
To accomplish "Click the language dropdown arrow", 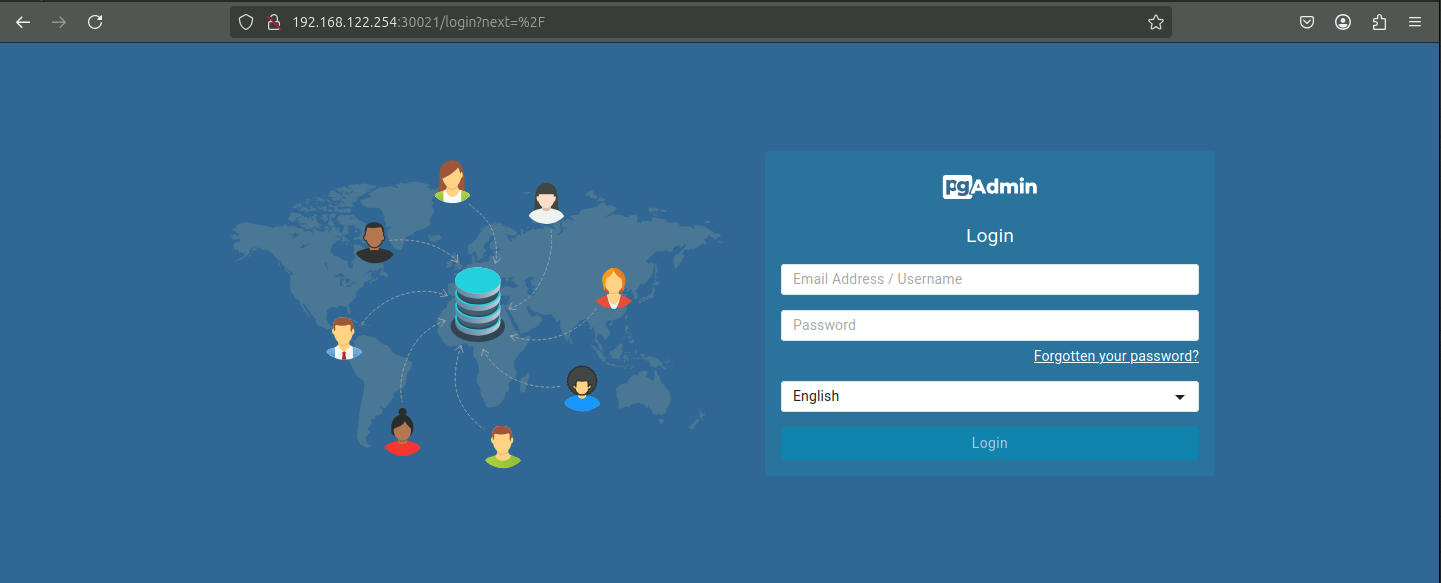I will point(1180,397).
